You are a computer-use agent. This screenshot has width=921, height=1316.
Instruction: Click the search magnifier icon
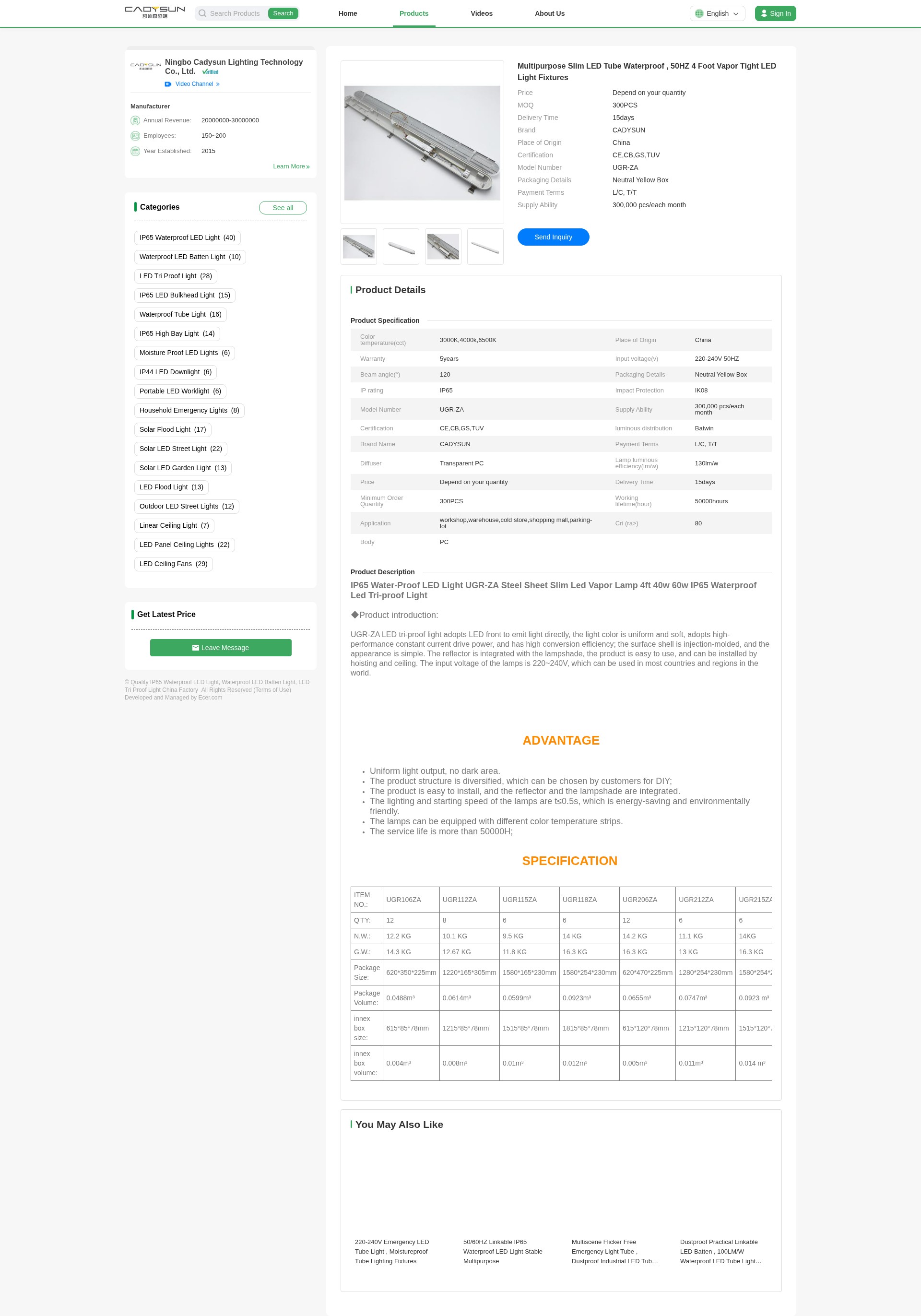202,13
